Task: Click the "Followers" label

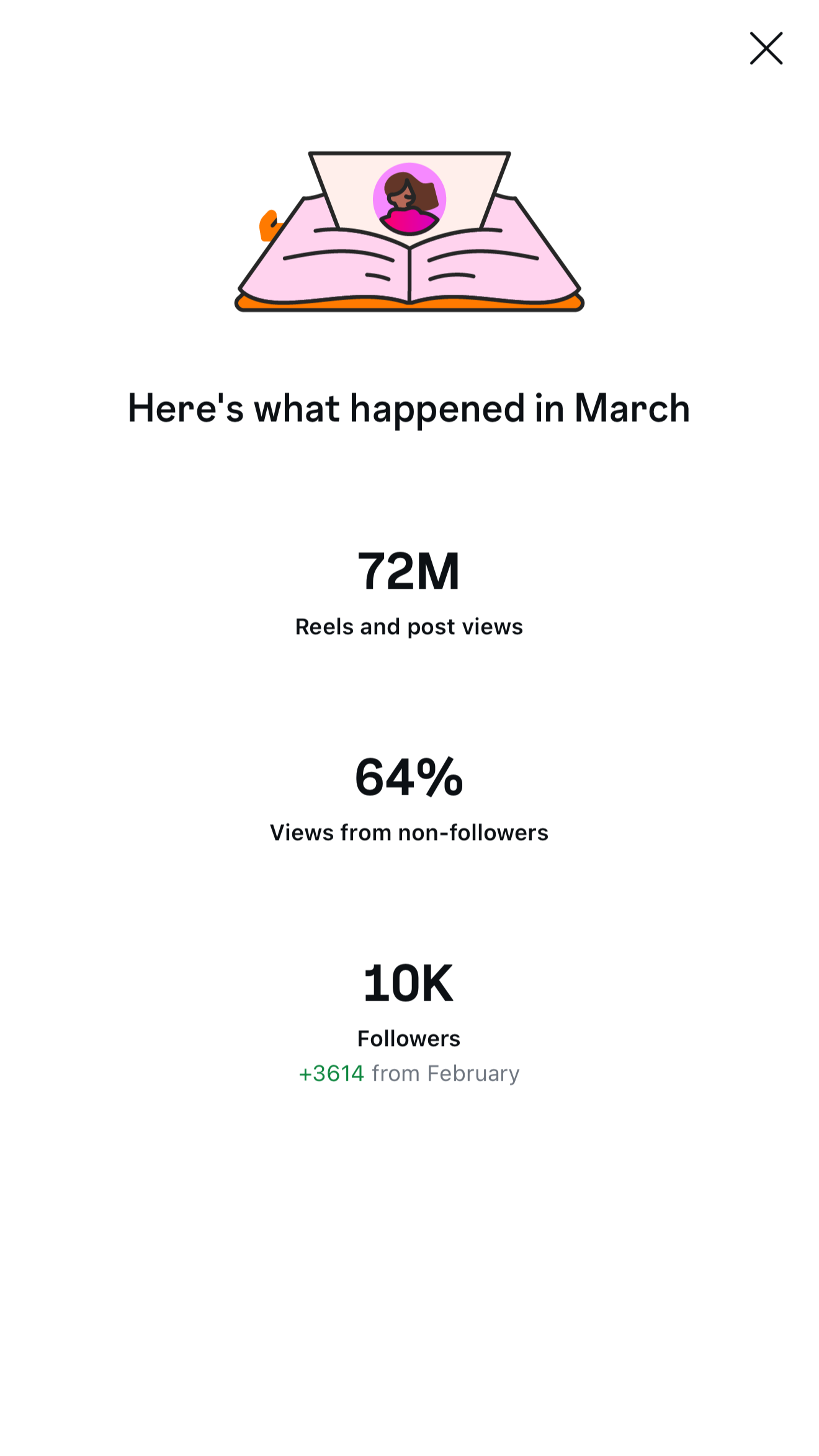Action: click(409, 1038)
